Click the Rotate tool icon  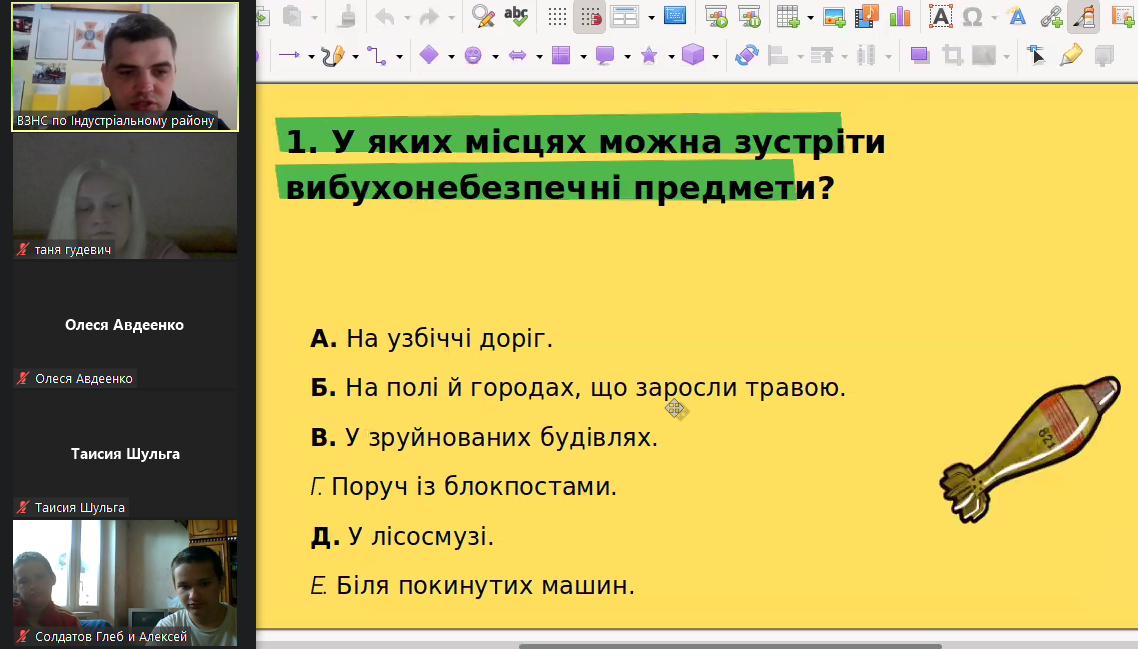746,55
